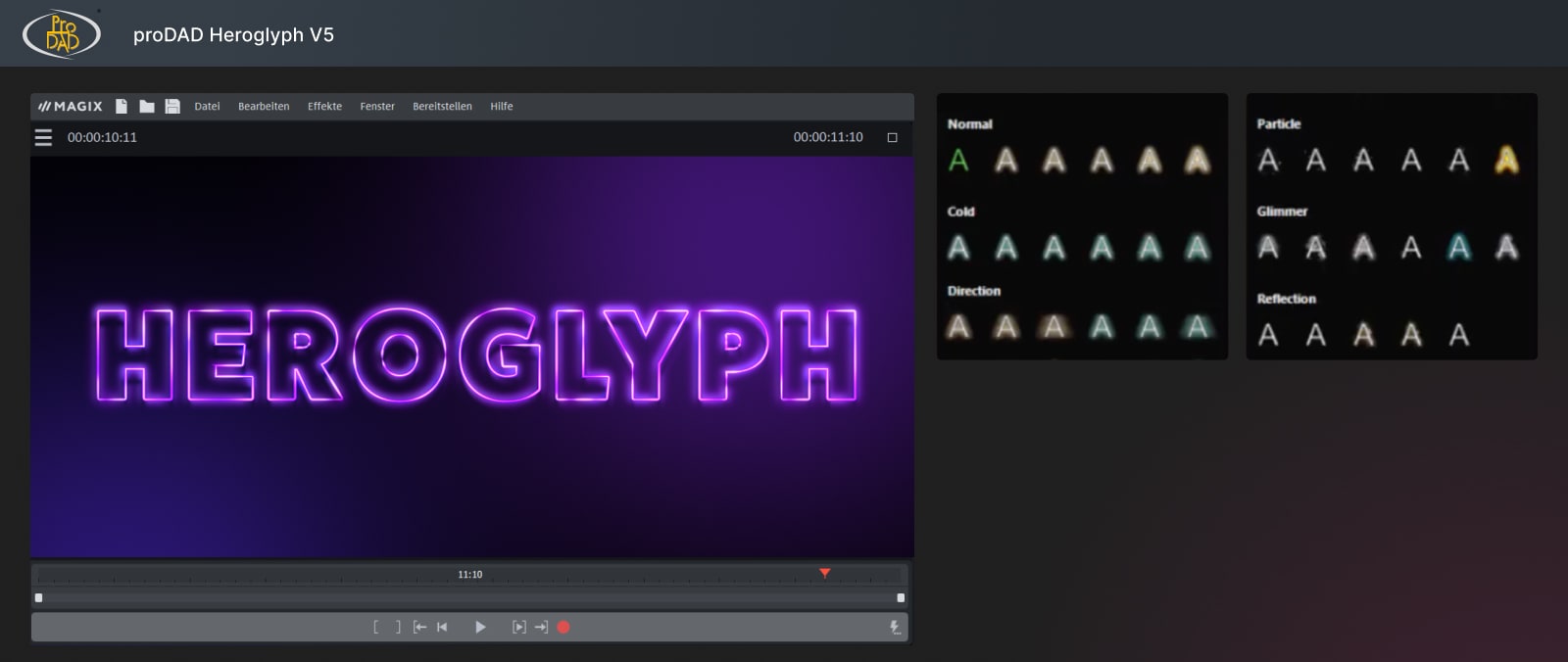The height and width of the screenshot is (662, 1568).
Task: Click the Cold category label
Action: (961, 212)
